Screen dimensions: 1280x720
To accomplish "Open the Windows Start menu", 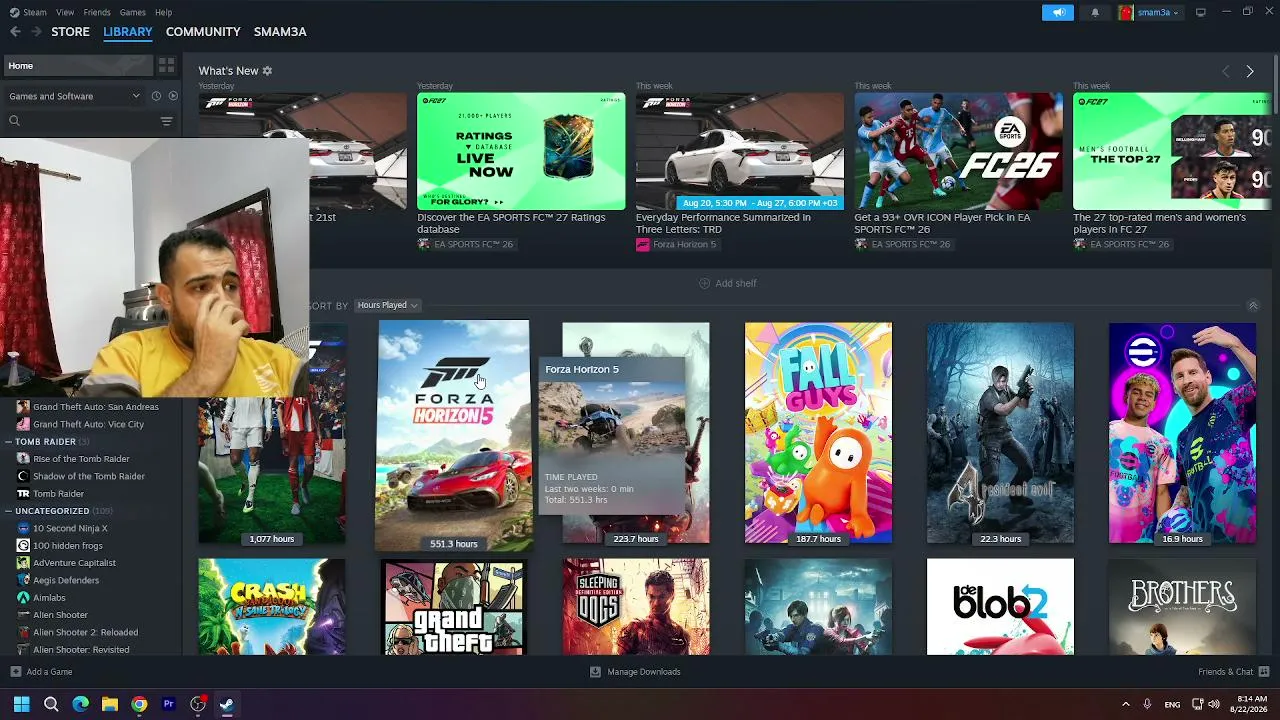I will 22,704.
